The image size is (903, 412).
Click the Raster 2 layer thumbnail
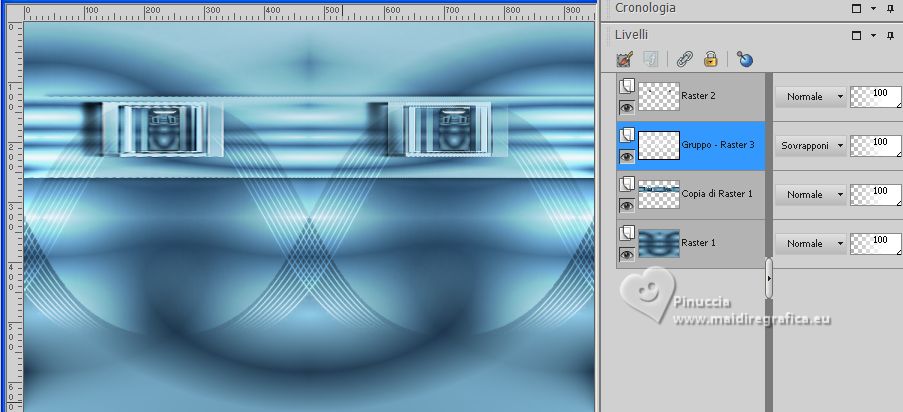(x=659, y=97)
